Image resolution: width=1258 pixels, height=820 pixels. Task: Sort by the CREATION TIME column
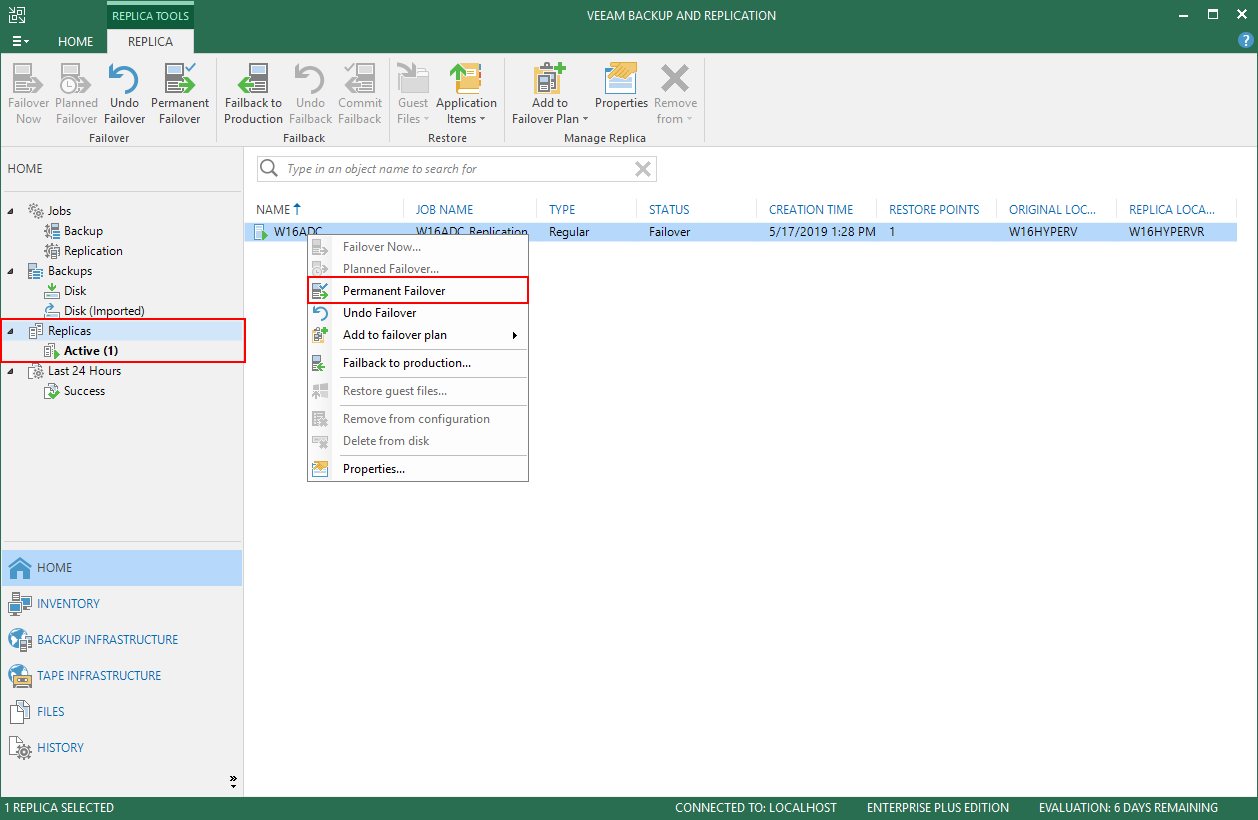[811, 210]
